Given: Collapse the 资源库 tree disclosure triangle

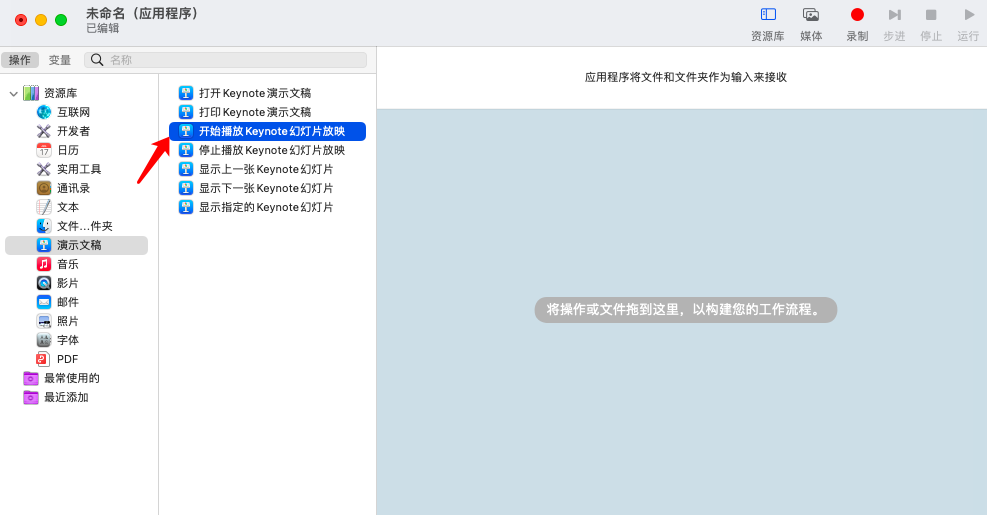Looking at the screenshot, I should pyautogui.click(x=13, y=94).
